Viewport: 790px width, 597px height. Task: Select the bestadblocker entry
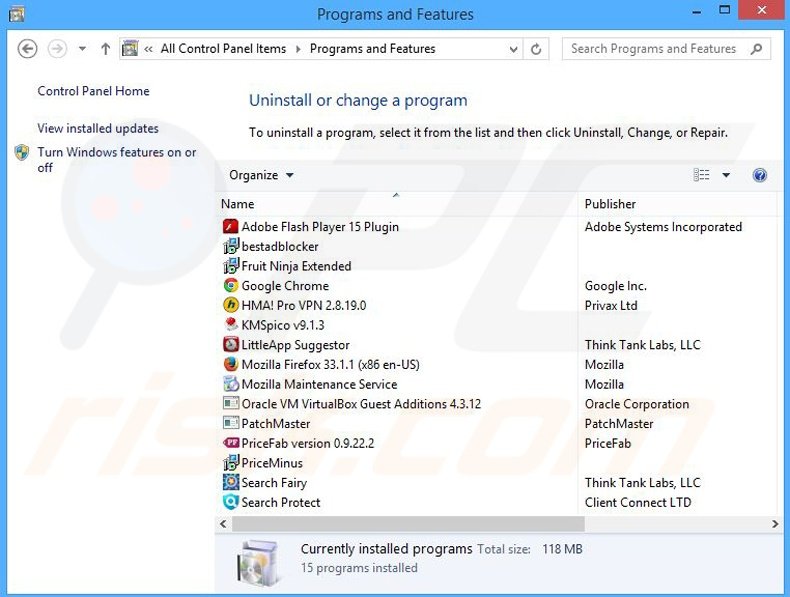click(280, 246)
